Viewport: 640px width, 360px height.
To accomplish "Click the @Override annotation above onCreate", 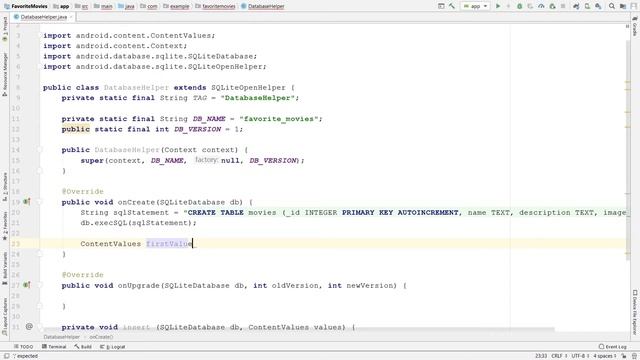I will (82, 191).
